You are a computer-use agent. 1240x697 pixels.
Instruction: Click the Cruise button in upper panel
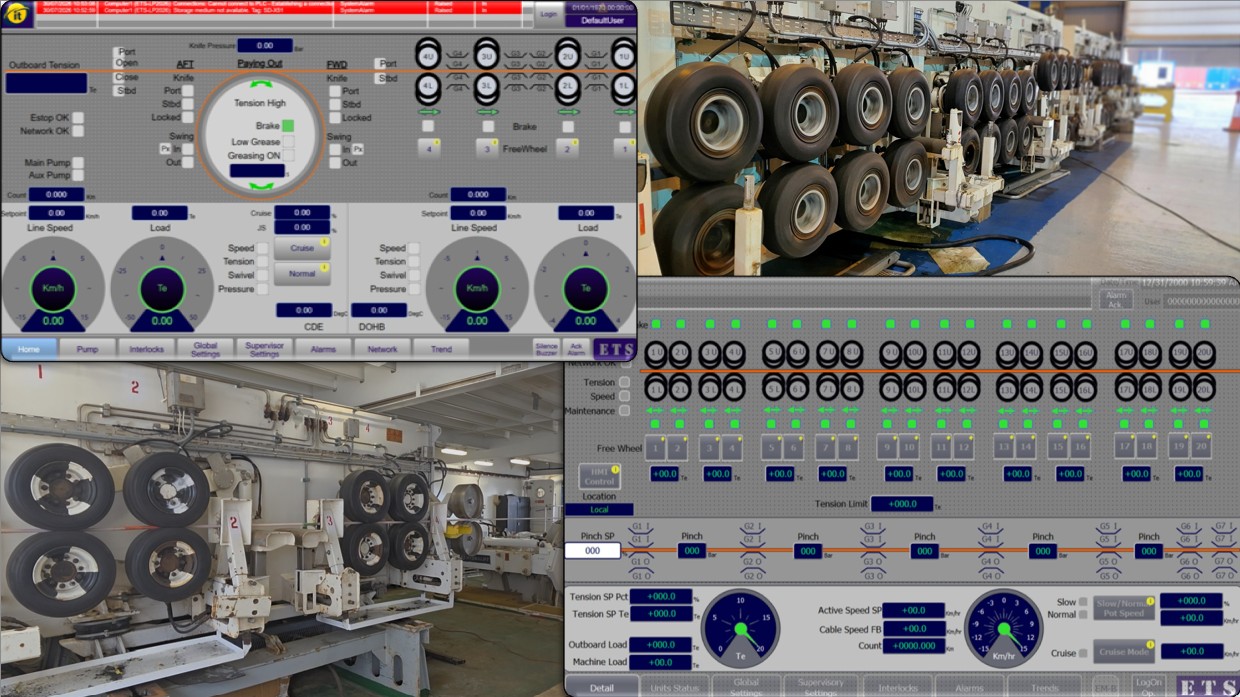click(302, 248)
